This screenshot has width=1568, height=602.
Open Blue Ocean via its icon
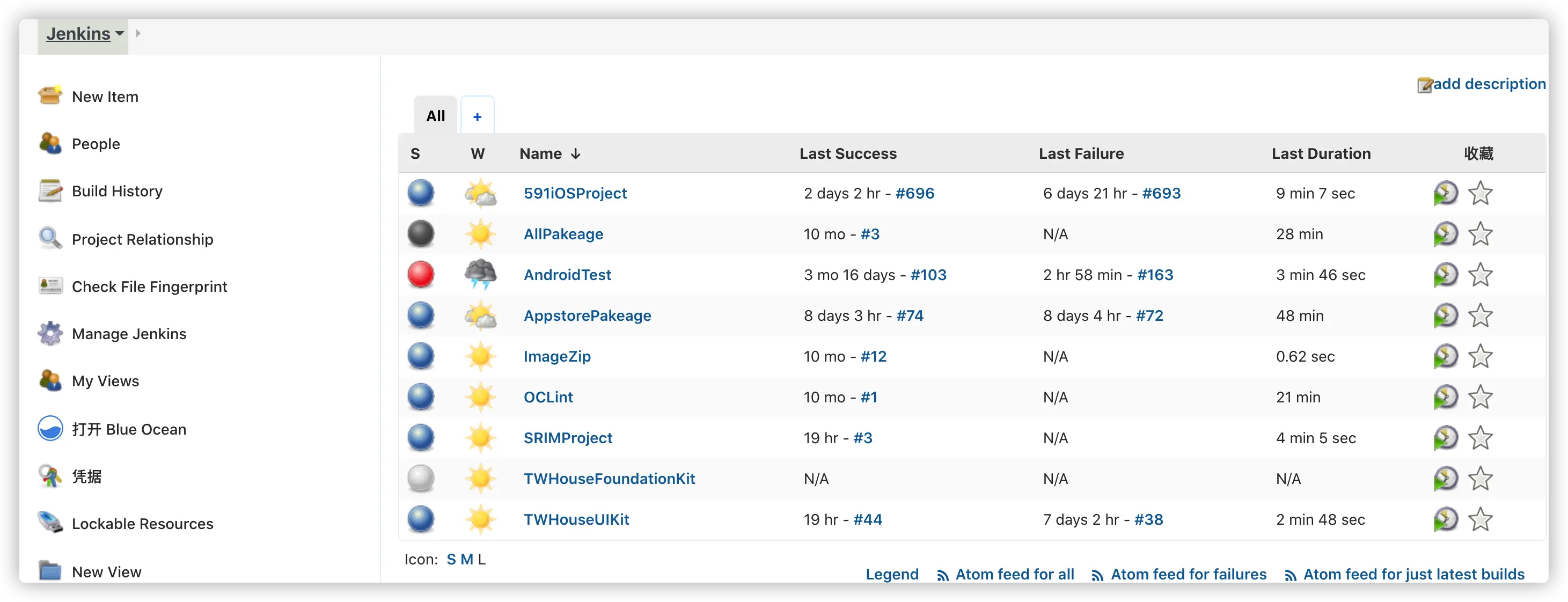point(50,429)
